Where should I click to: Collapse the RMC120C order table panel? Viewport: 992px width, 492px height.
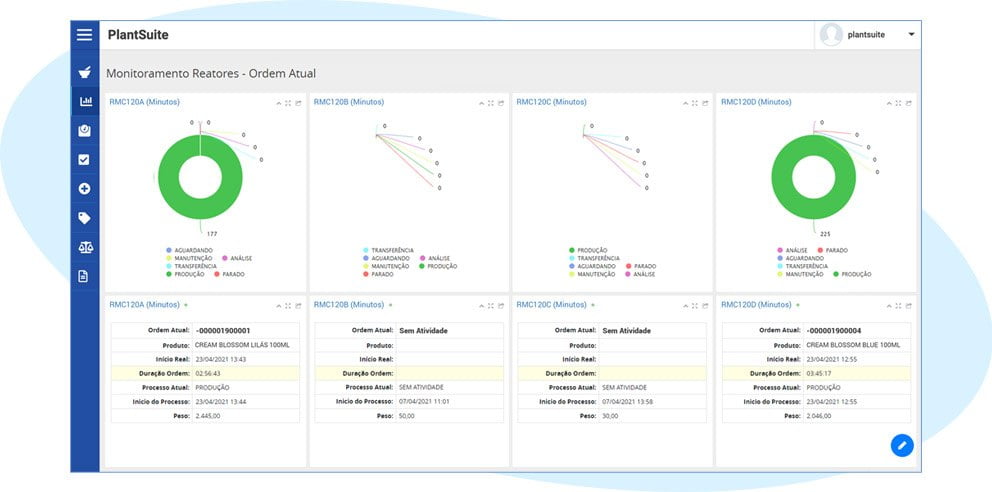click(x=684, y=305)
